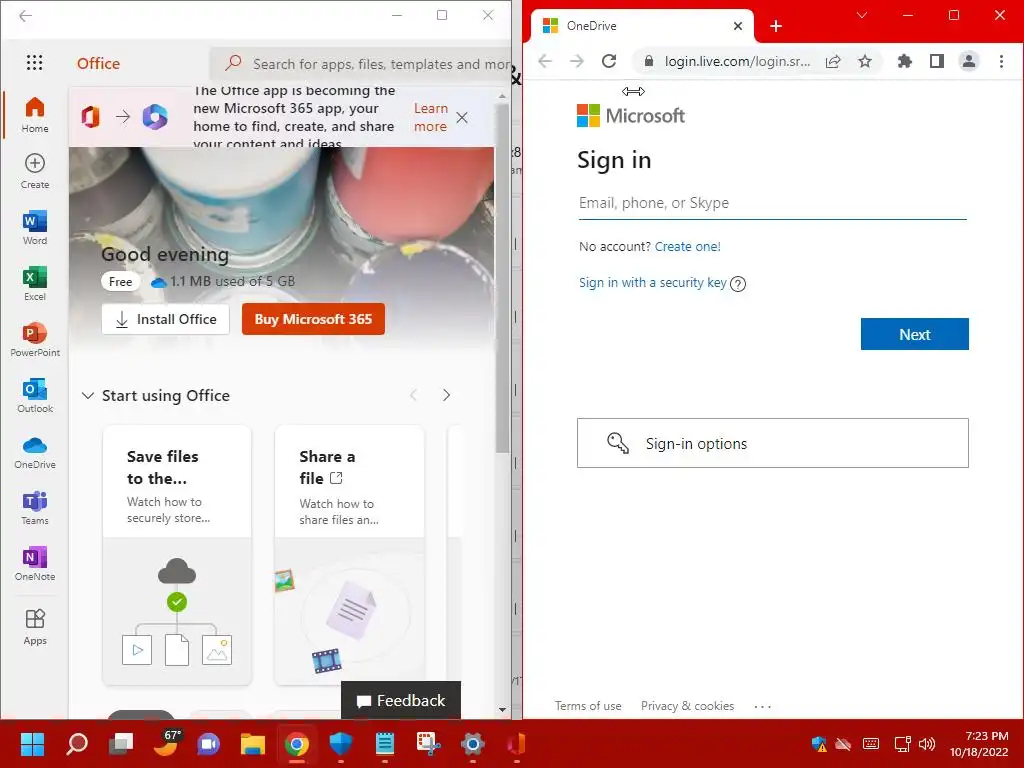Reload the login page

point(609,61)
